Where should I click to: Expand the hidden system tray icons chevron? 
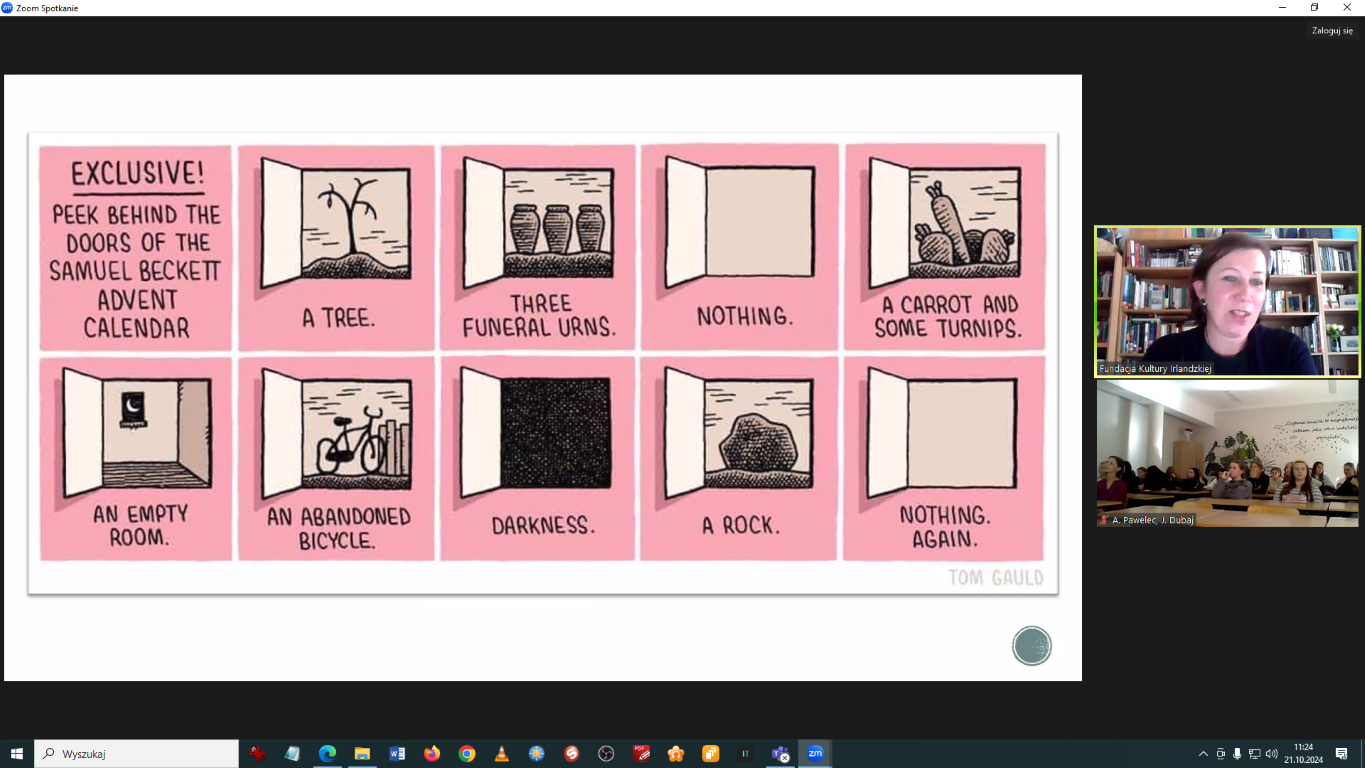[x=1203, y=753]
